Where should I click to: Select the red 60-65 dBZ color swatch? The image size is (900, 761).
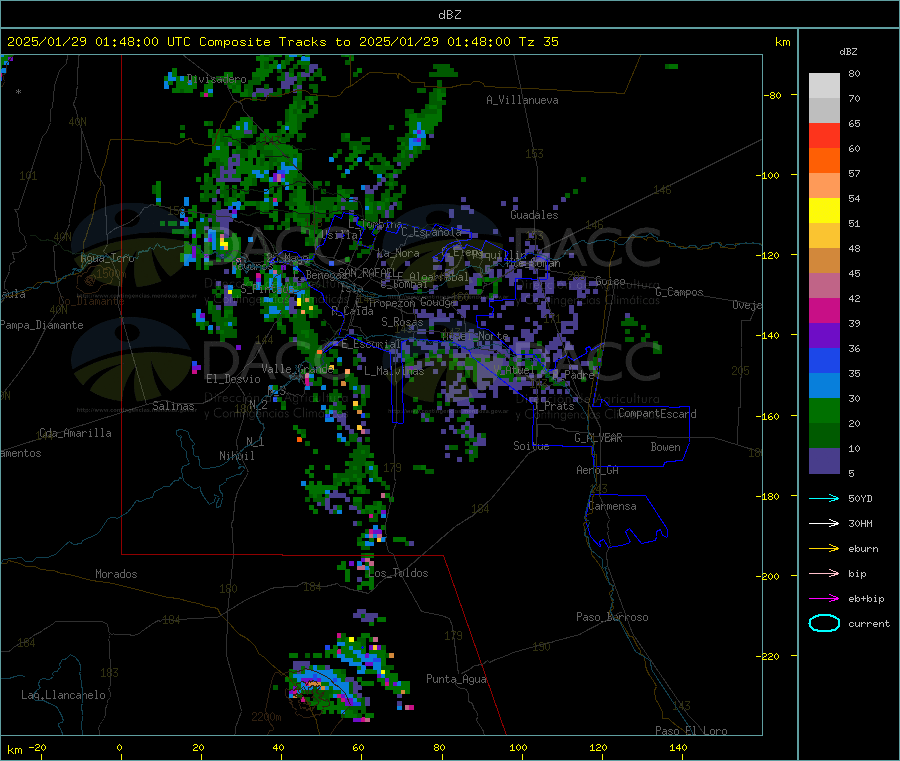point(824,135)
